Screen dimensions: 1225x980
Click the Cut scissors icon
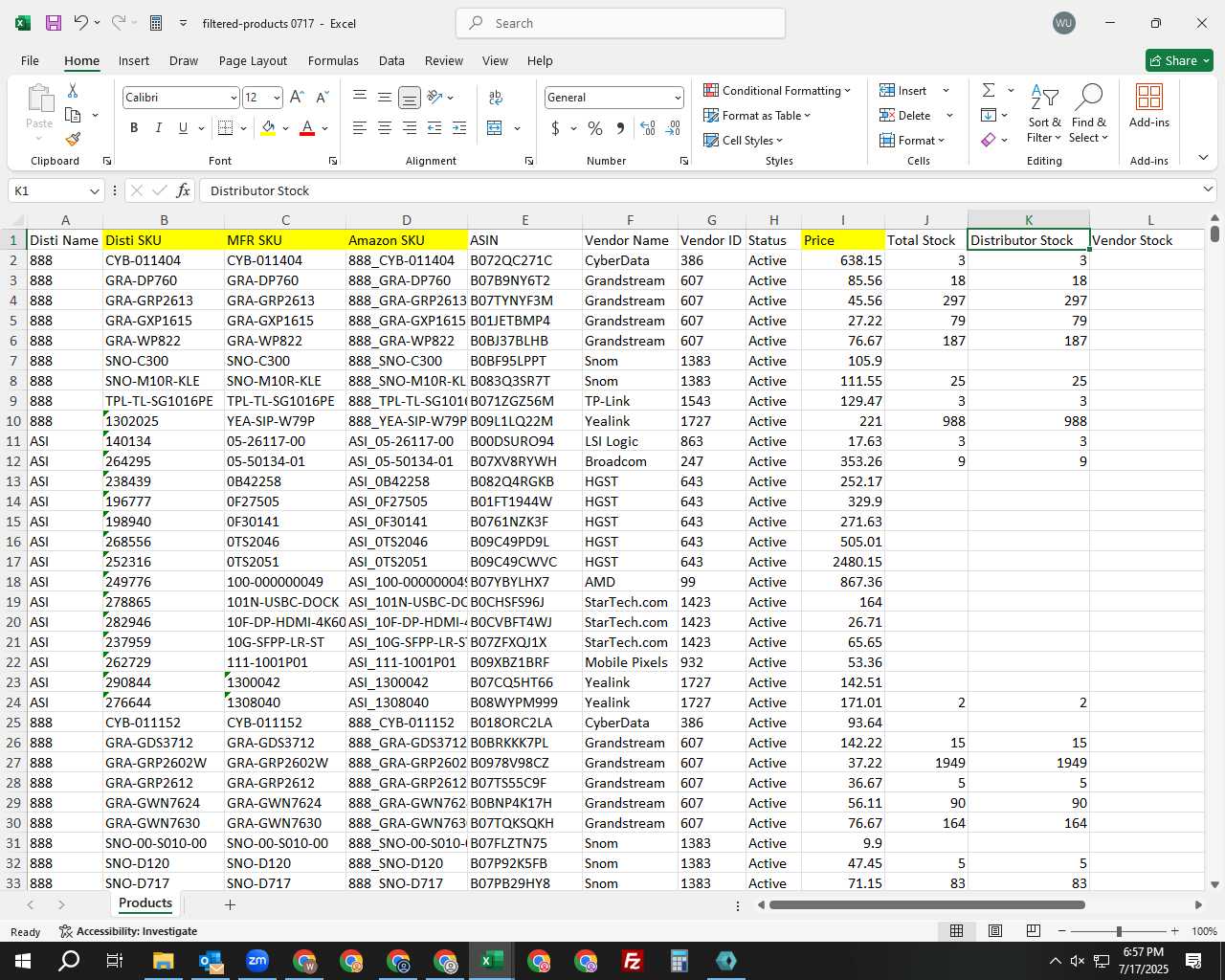click(73, 90)
